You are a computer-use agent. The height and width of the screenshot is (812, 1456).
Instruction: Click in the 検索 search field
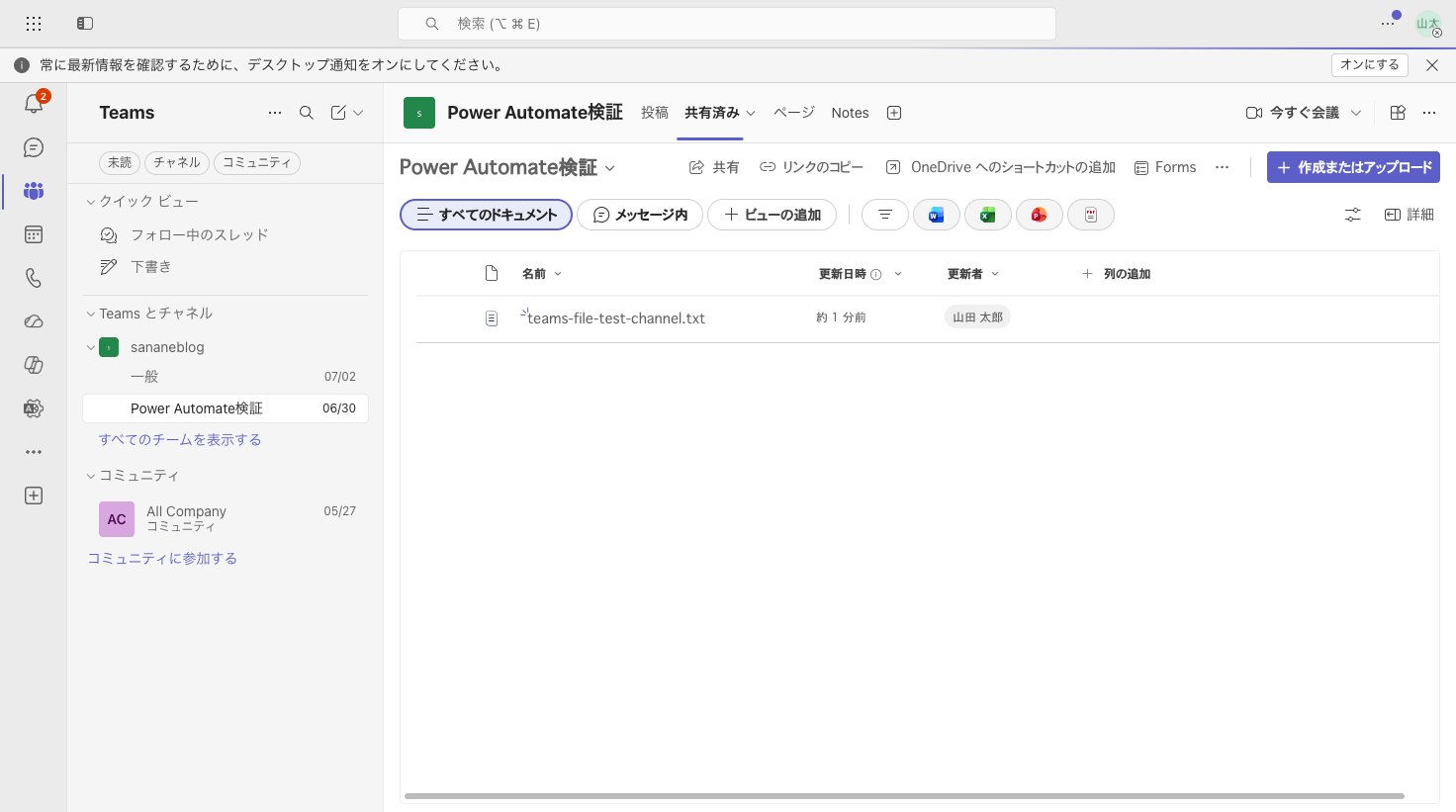pyautogui.click(x=727, y=24)
